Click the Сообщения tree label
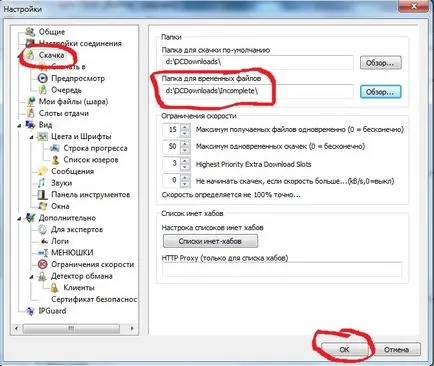Viewport: 434px width, 366px height. [x=72, y=171]
